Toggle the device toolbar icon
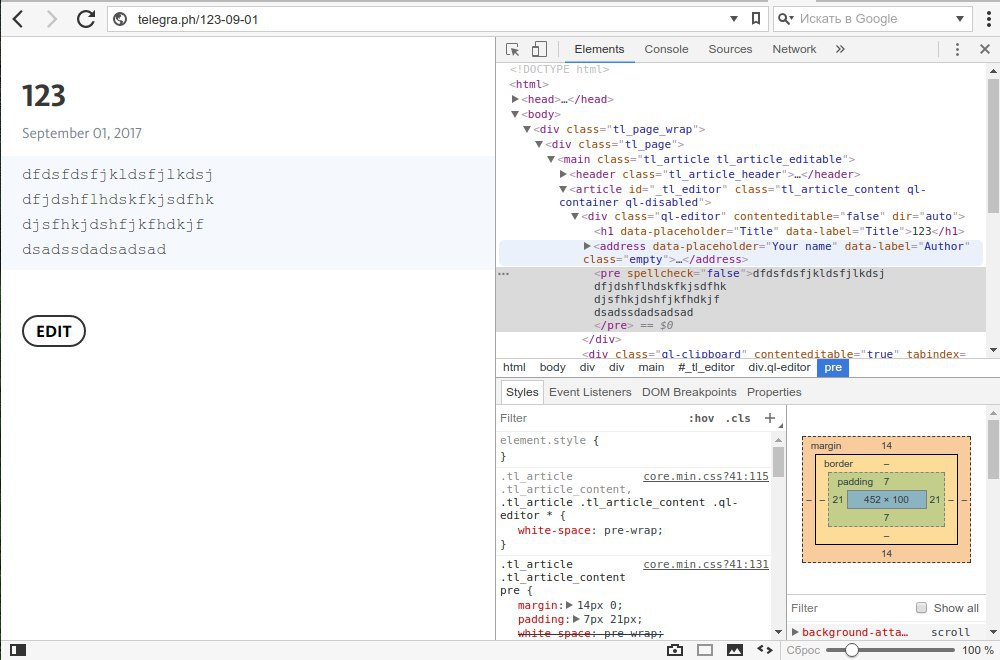 click(x=539, y=49)
